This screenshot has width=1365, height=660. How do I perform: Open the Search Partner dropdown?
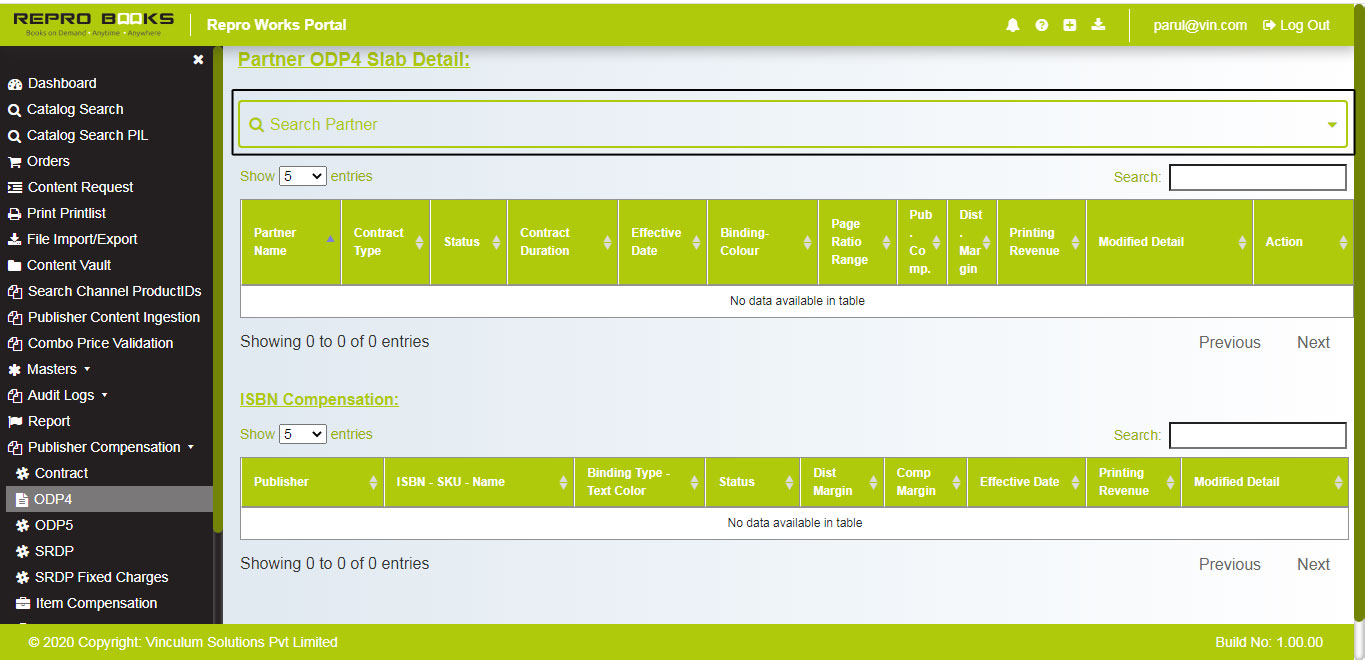792,124
